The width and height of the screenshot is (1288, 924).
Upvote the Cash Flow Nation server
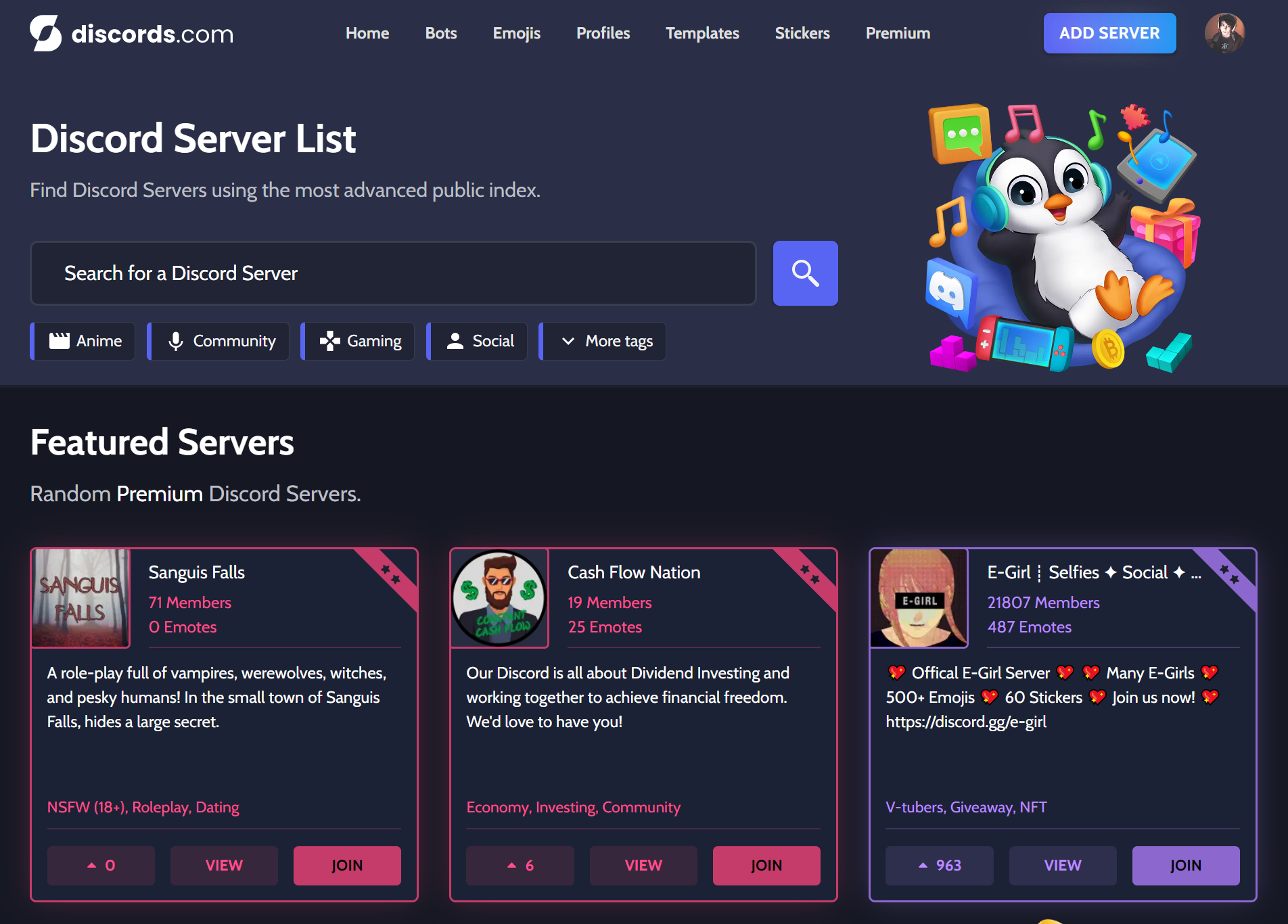[520, 866]
